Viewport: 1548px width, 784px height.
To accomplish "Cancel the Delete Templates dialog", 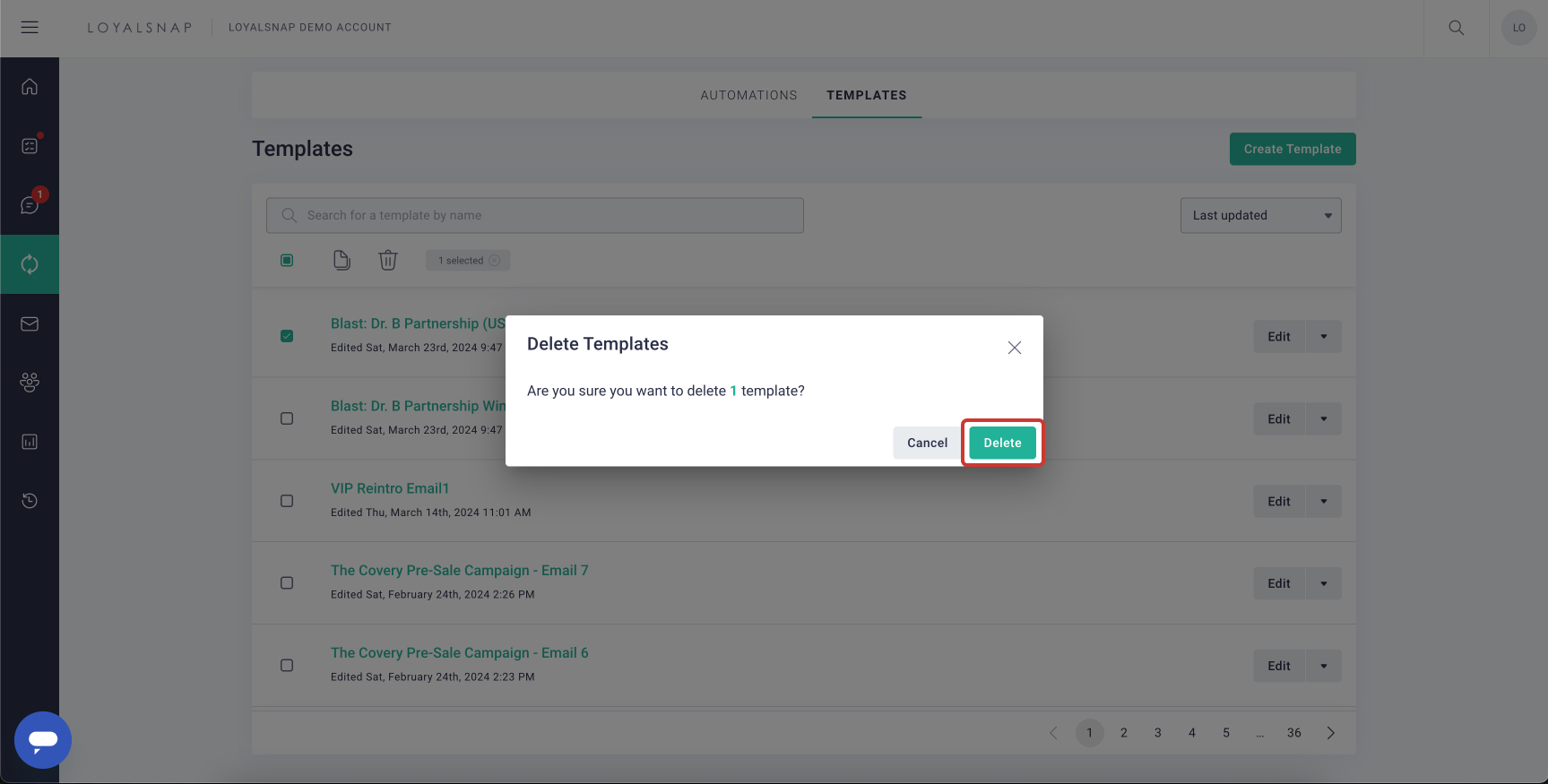I will tap(927, 443).
